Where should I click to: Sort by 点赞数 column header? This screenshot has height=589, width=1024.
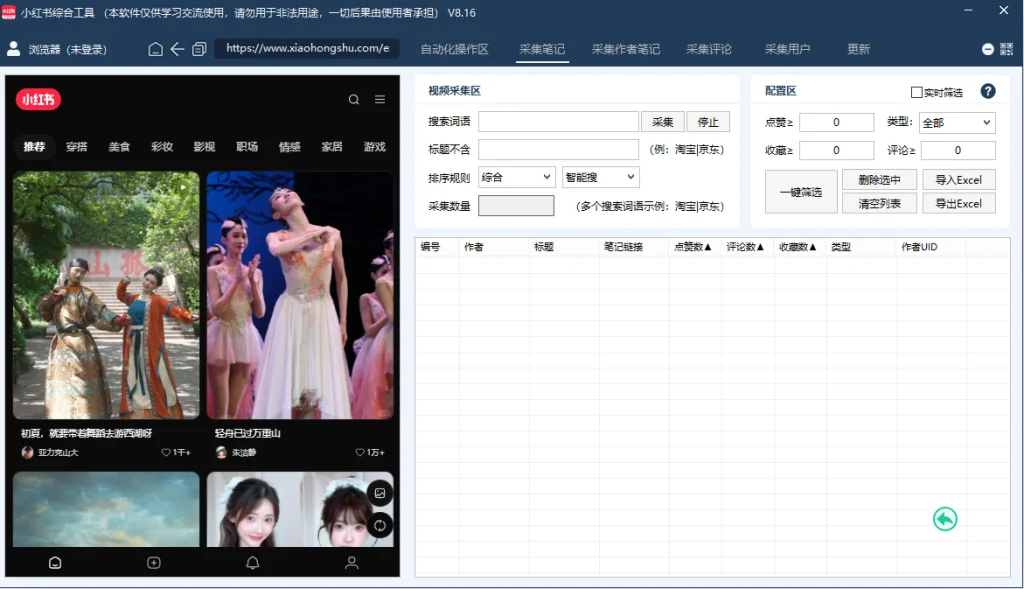(x=692, y=247)
